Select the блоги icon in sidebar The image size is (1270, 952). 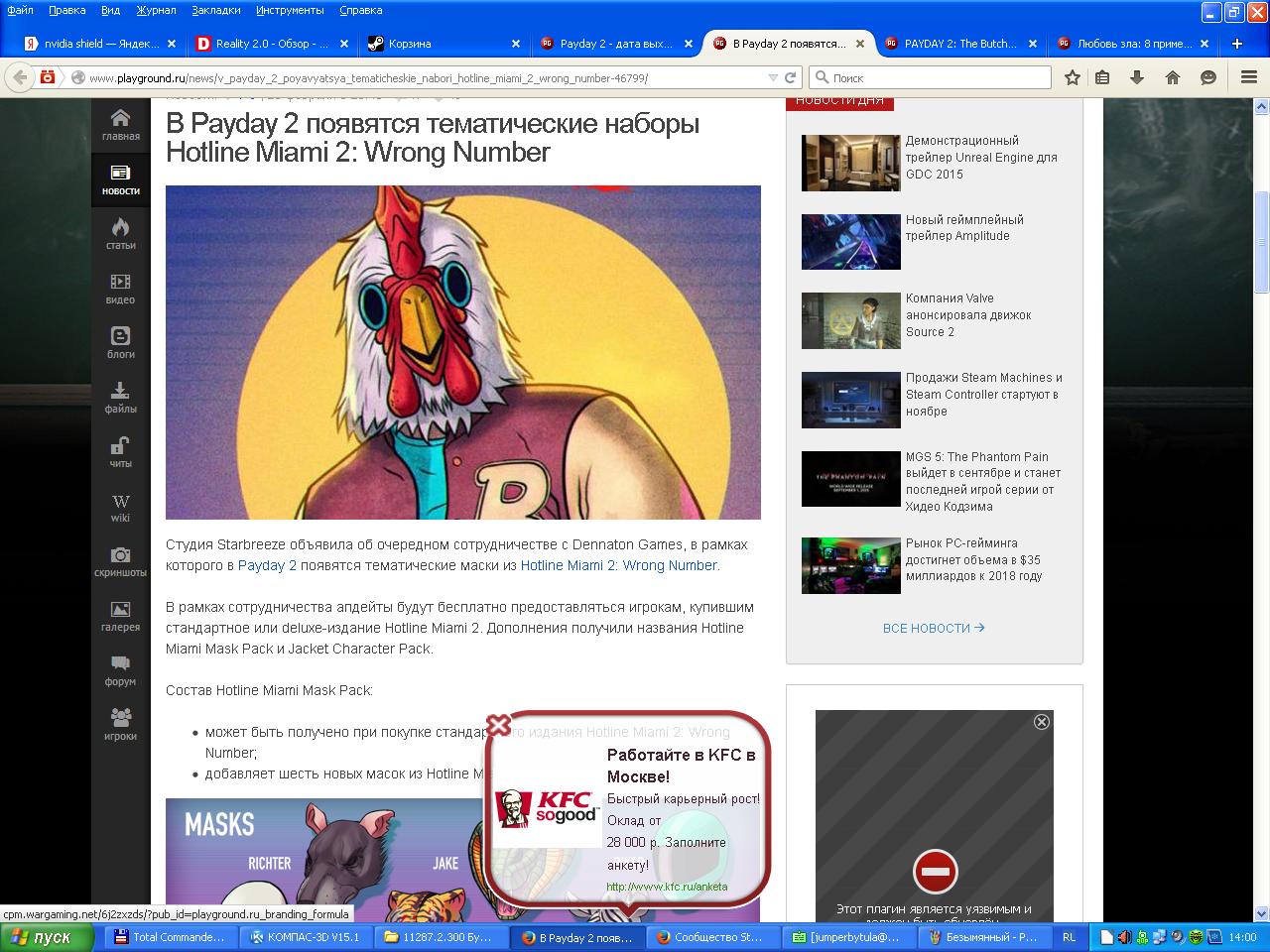pyautogui.click(x=120, y=343)
